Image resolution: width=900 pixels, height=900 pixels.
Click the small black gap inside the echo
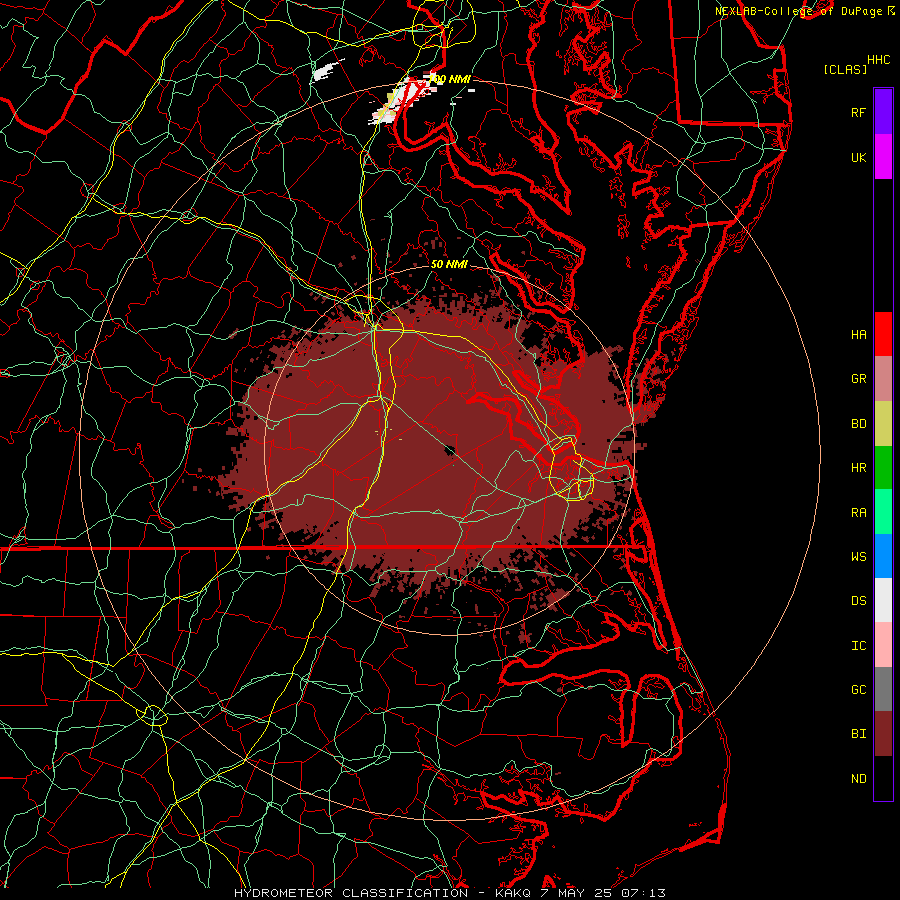[449, 450]
